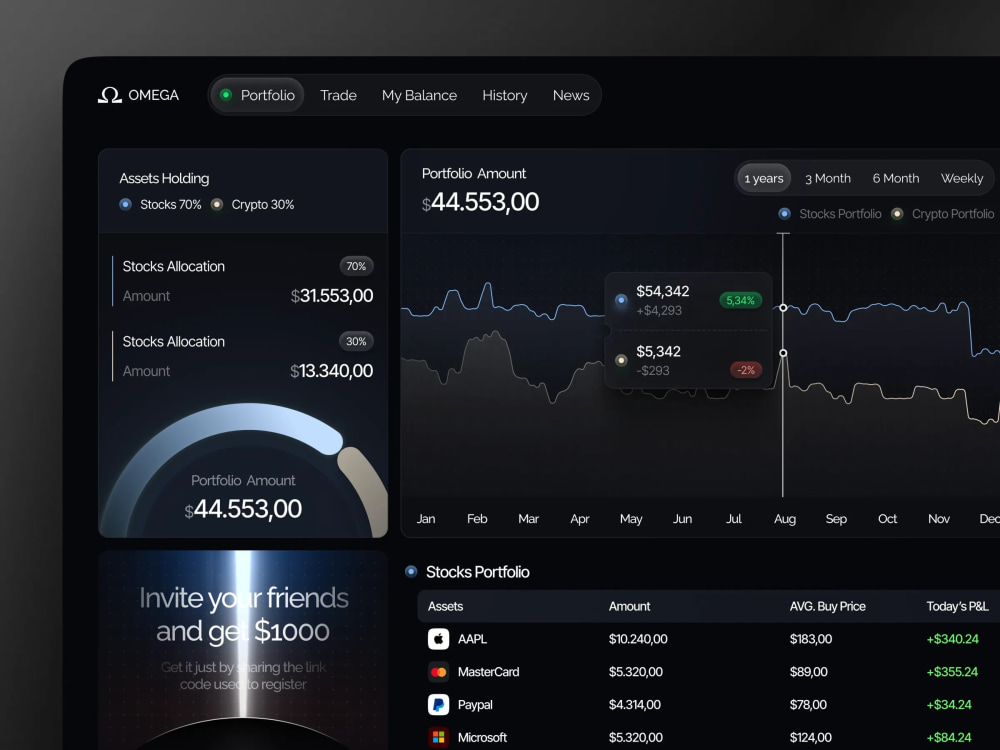The height and width of the screenshot is (750, 1000).
Task: Click the crypto line marker at Aug
Action: coord(783,353)
